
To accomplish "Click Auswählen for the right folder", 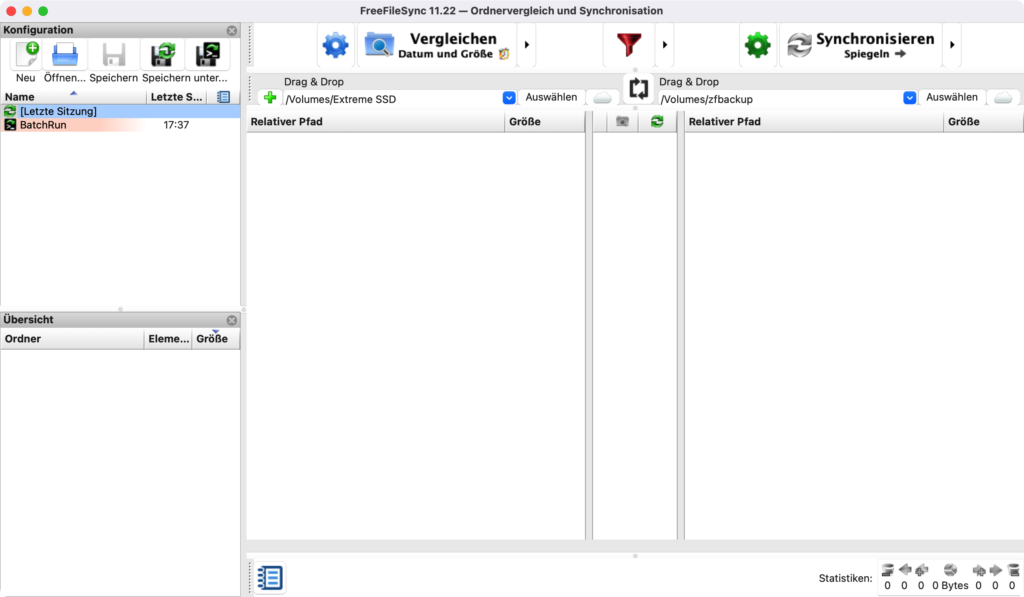I will pyautogui.click(x=952, y=97).
